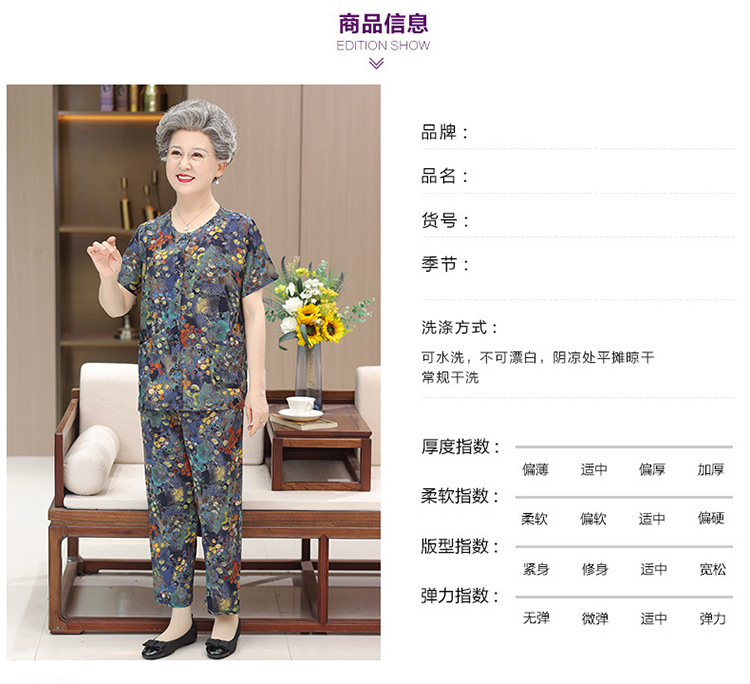Select 紧身 fit option

tap(536, 569)
